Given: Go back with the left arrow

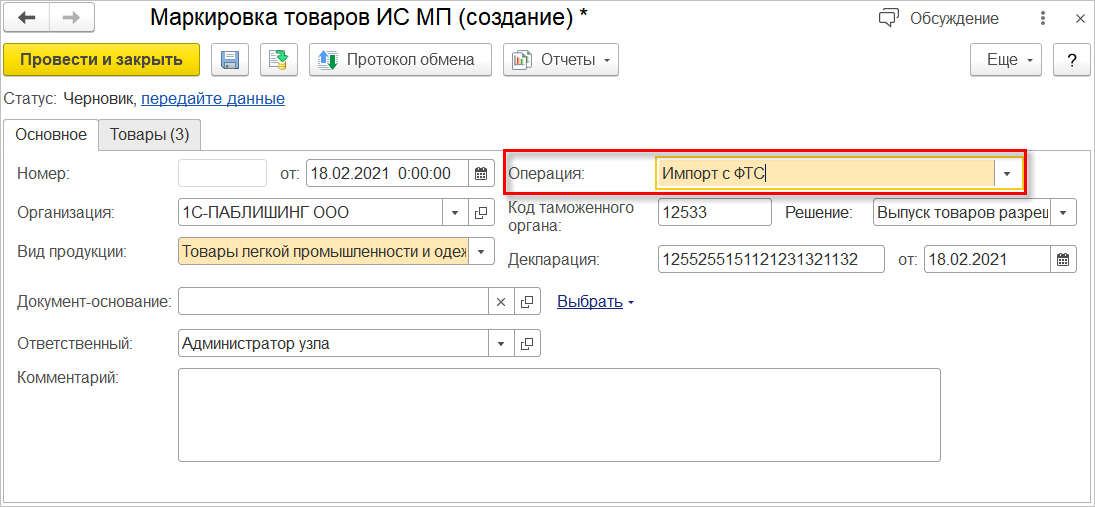Looking at the screenshot, I should click(x=27, y=19).
